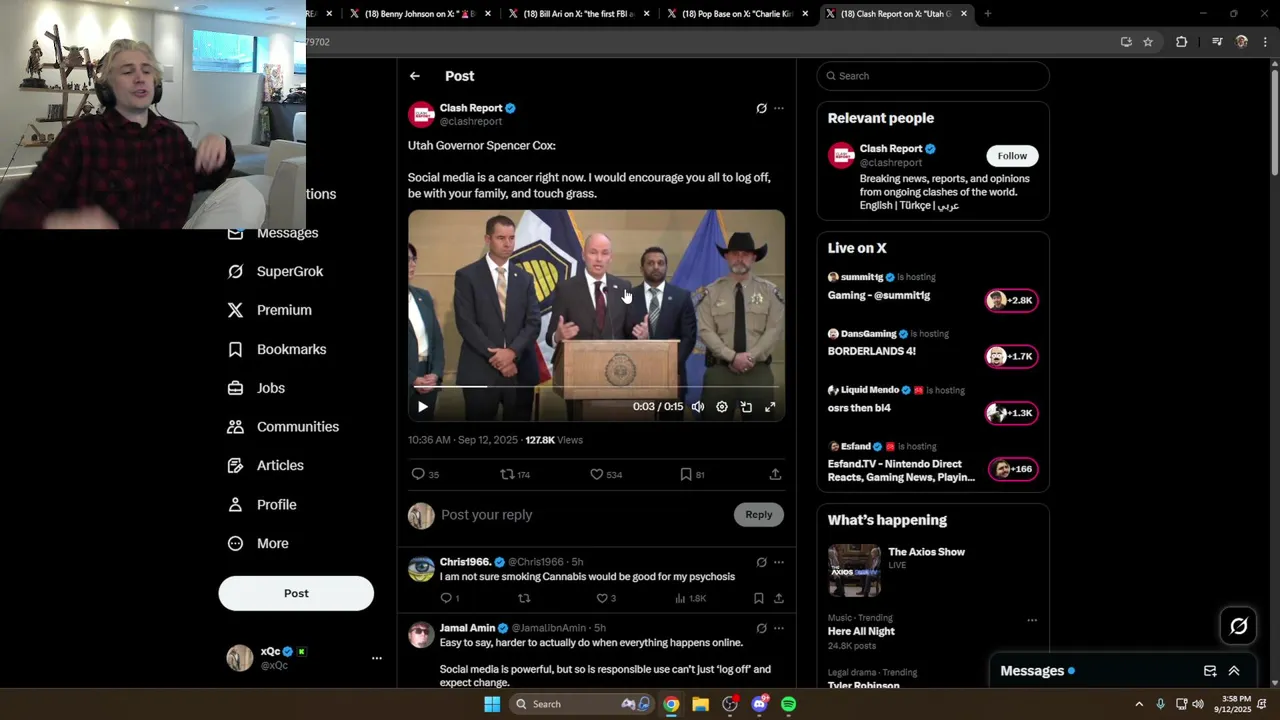
Task: Go back using the Post arrow
Action: point(415,76)
